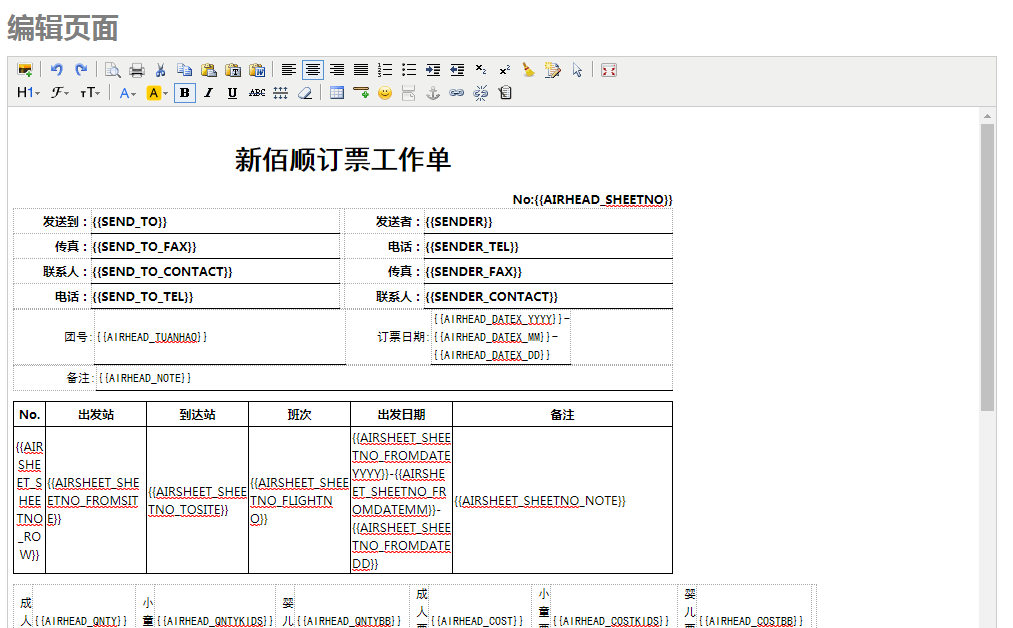The height and width of the screenshot is (628, 1013).
Task: Toggle fullscreen editor mode
Action: pyautogui.click(x=609, y=70)
